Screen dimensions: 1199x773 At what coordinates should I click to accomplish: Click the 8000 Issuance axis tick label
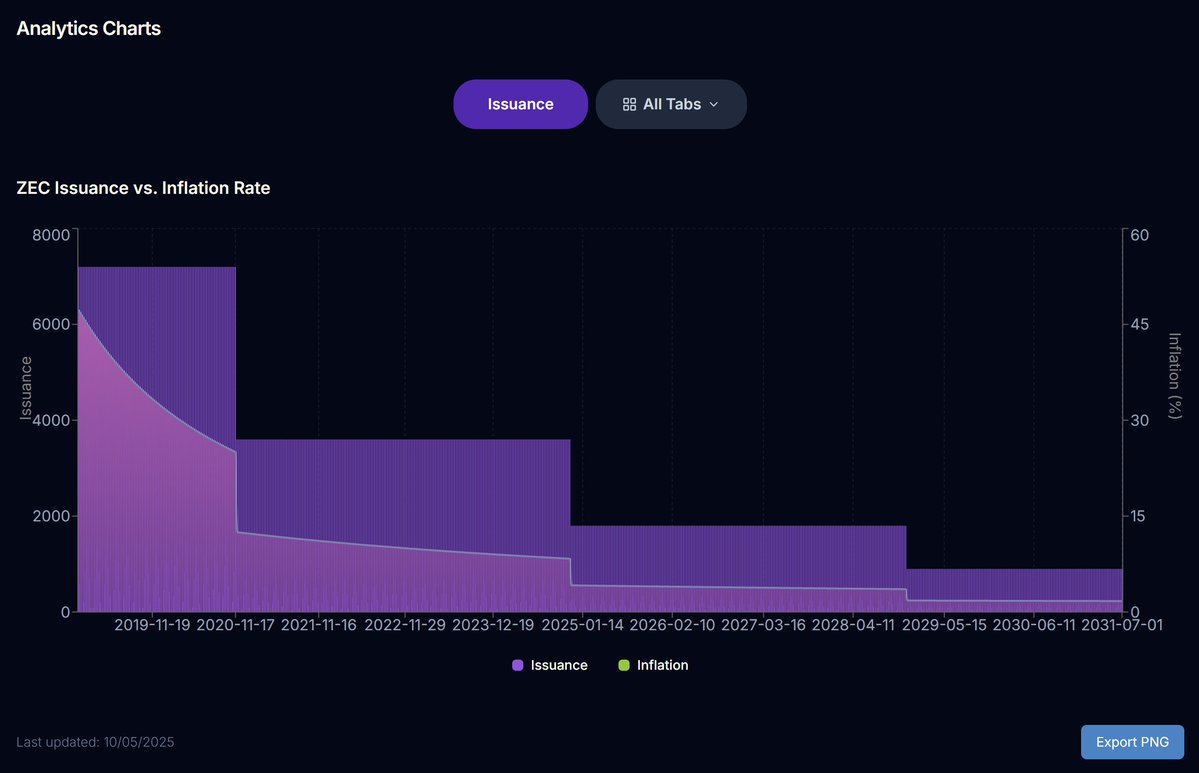click(50, 235)
